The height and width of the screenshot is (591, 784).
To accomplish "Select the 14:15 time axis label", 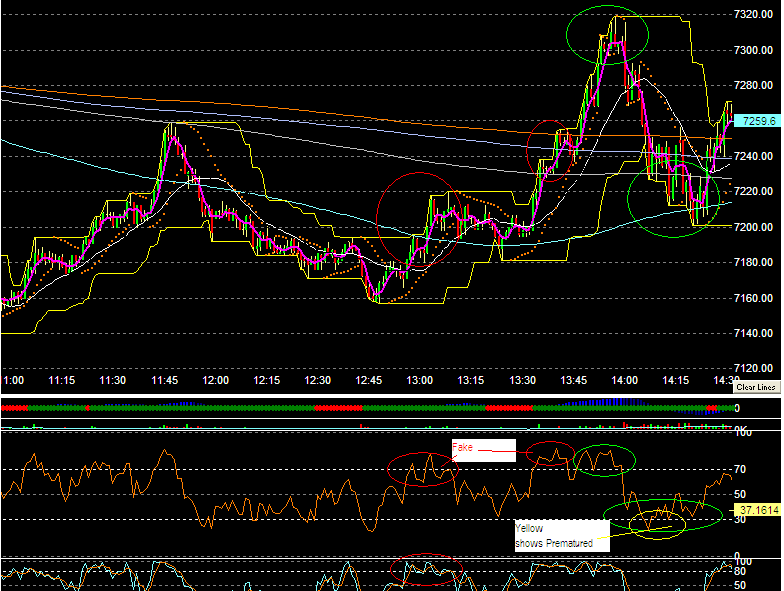I will pyautogui.click(x=676, y=380).
